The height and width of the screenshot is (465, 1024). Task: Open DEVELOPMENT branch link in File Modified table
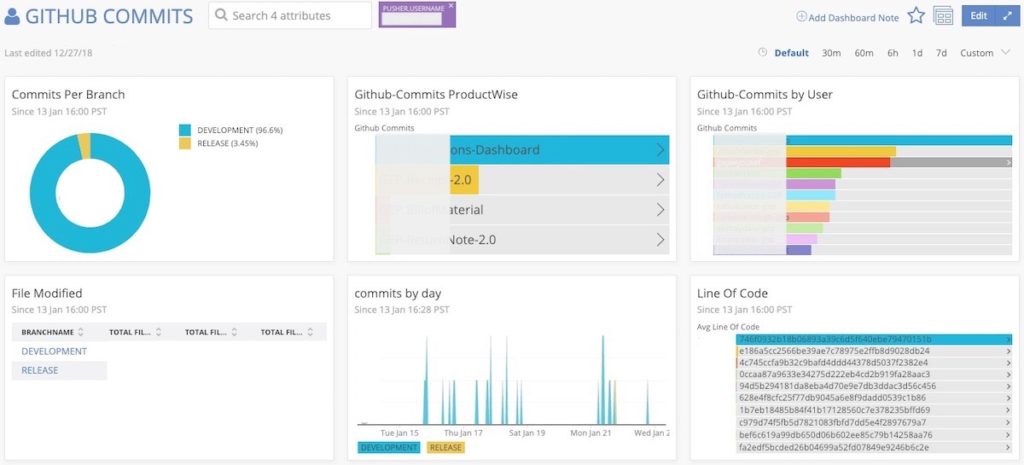(x=54, y=351)
